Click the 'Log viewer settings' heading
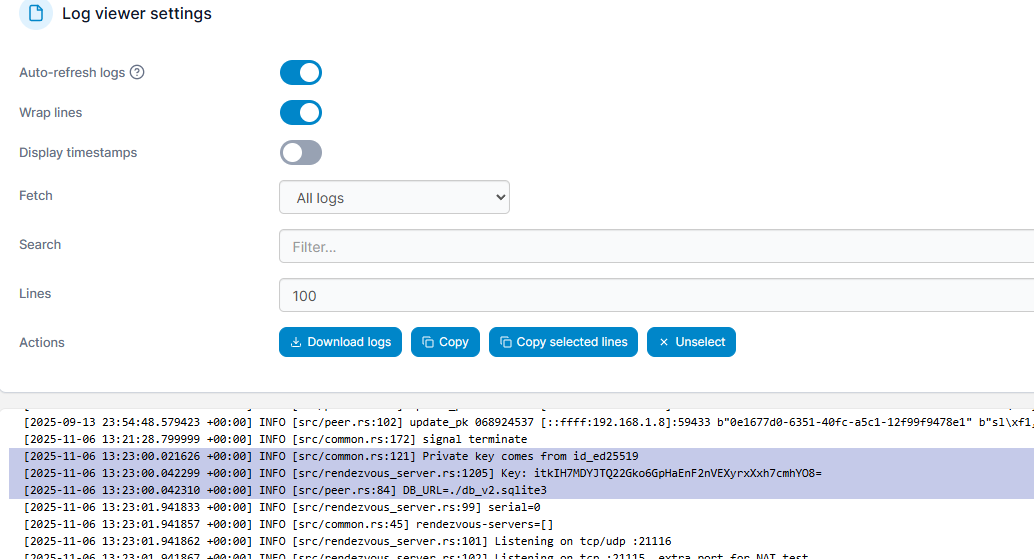Image resolution: width=1034 pixels, height=559 pixels. (137, 14)
